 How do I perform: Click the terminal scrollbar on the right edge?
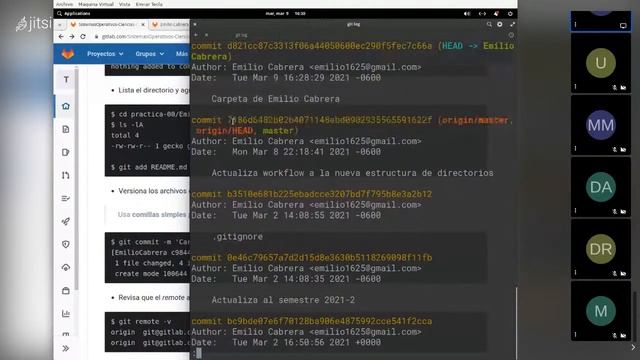pyautogui.click(x=516, y=323)
